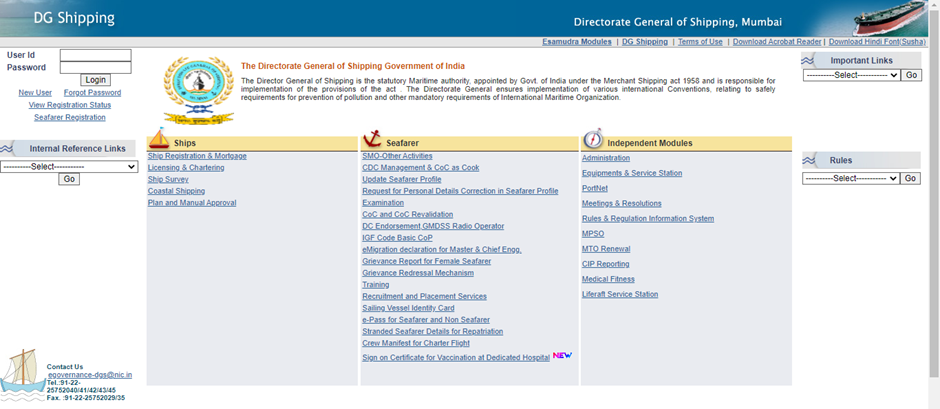Viewport: 940px width, 409px height.
Task: Click the Password input field
Action: point(95,68)
